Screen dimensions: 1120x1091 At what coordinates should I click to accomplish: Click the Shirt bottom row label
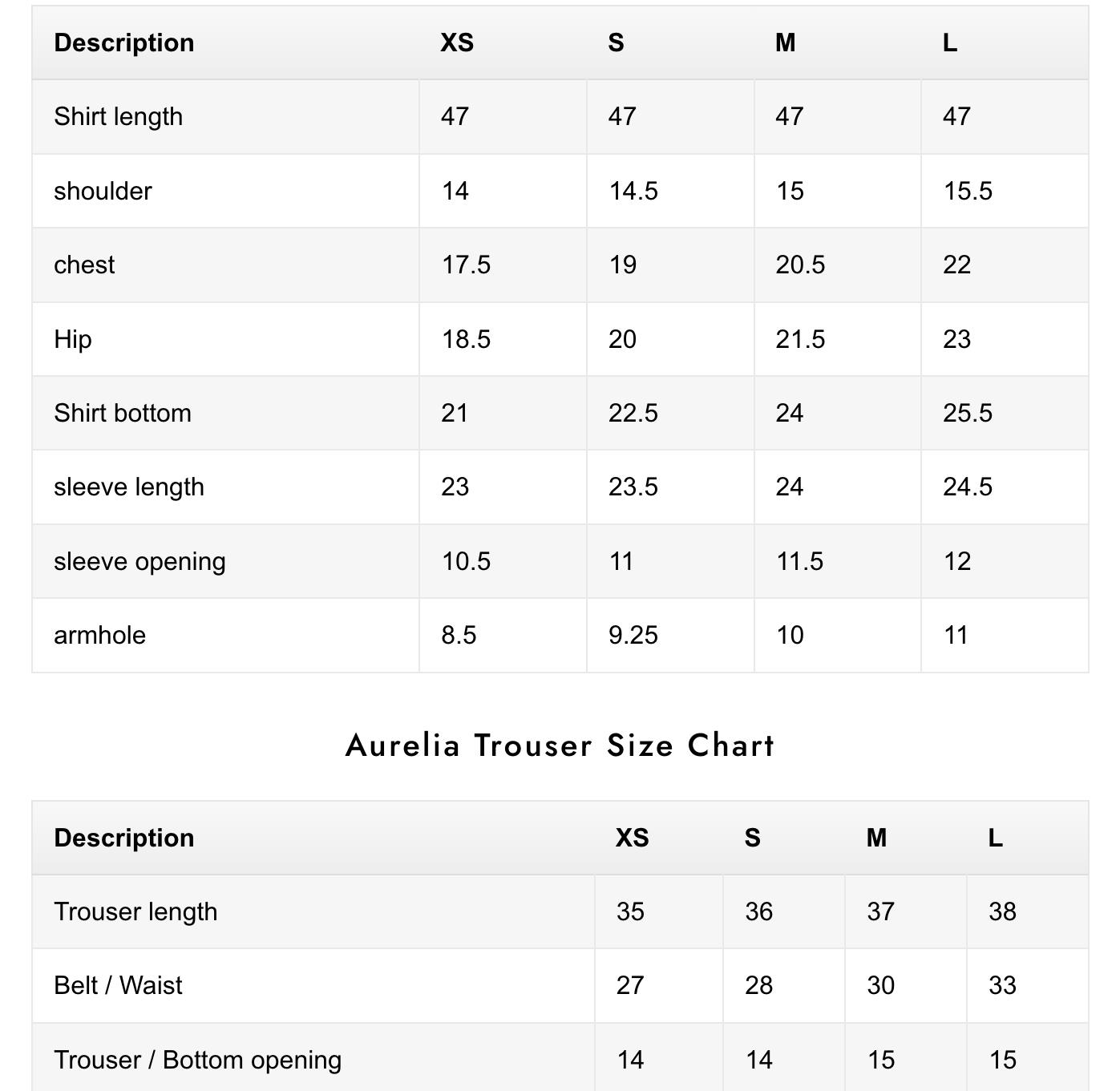click(123, 414)
